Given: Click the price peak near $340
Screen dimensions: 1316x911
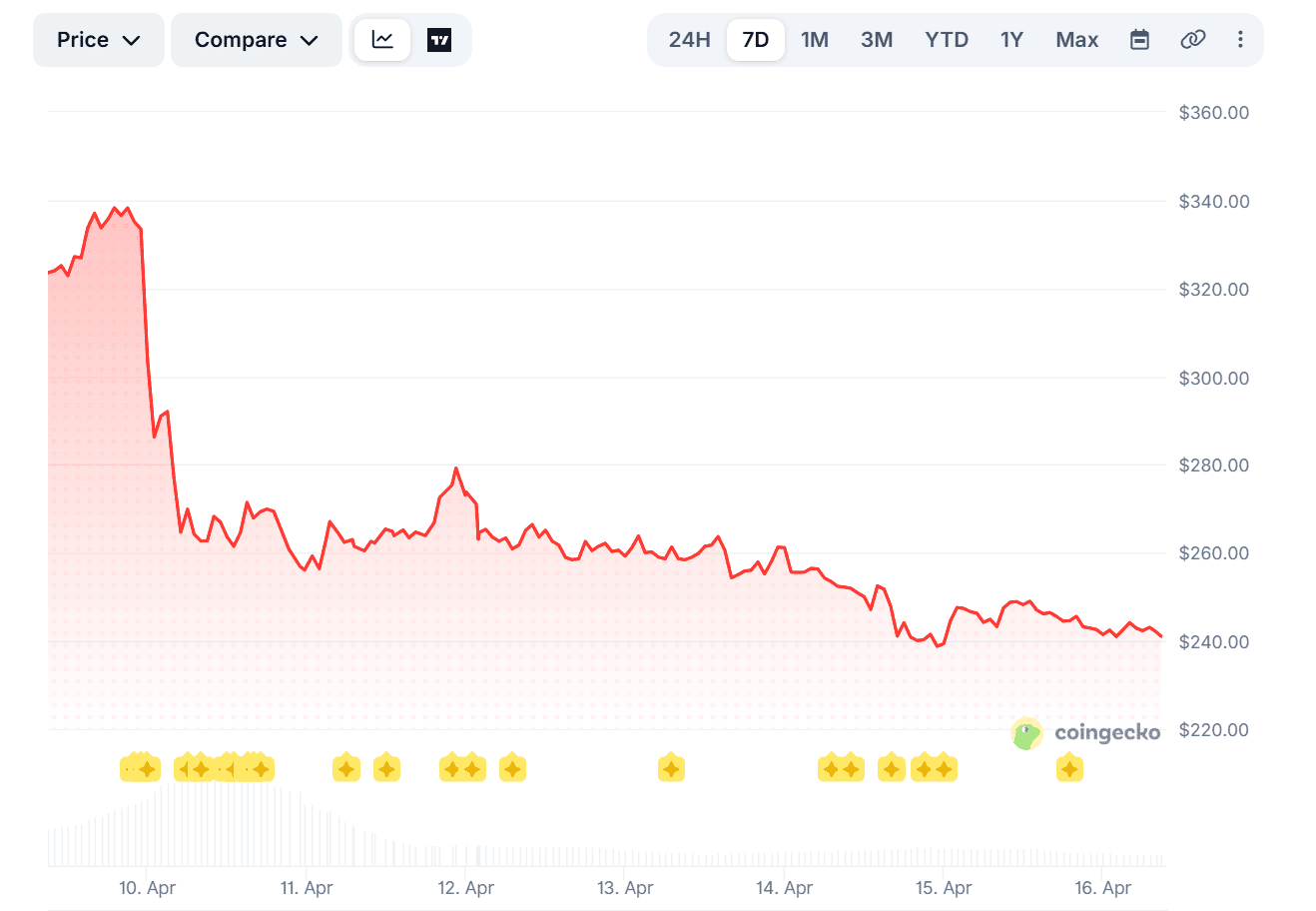Looking at the screenshot, I should coord(116,209).
